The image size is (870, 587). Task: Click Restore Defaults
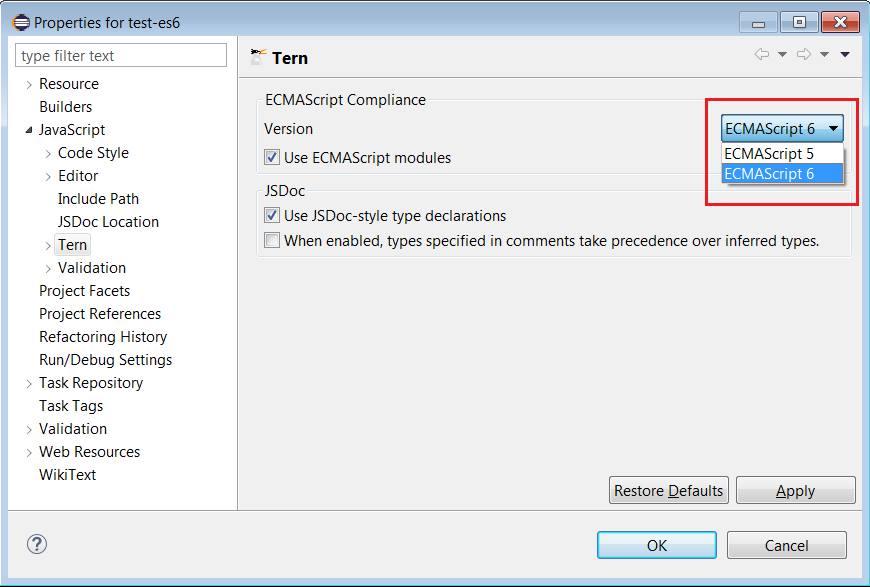668,490
